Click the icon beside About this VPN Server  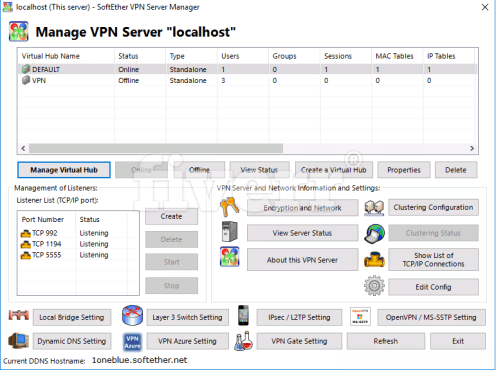[230, 257]
